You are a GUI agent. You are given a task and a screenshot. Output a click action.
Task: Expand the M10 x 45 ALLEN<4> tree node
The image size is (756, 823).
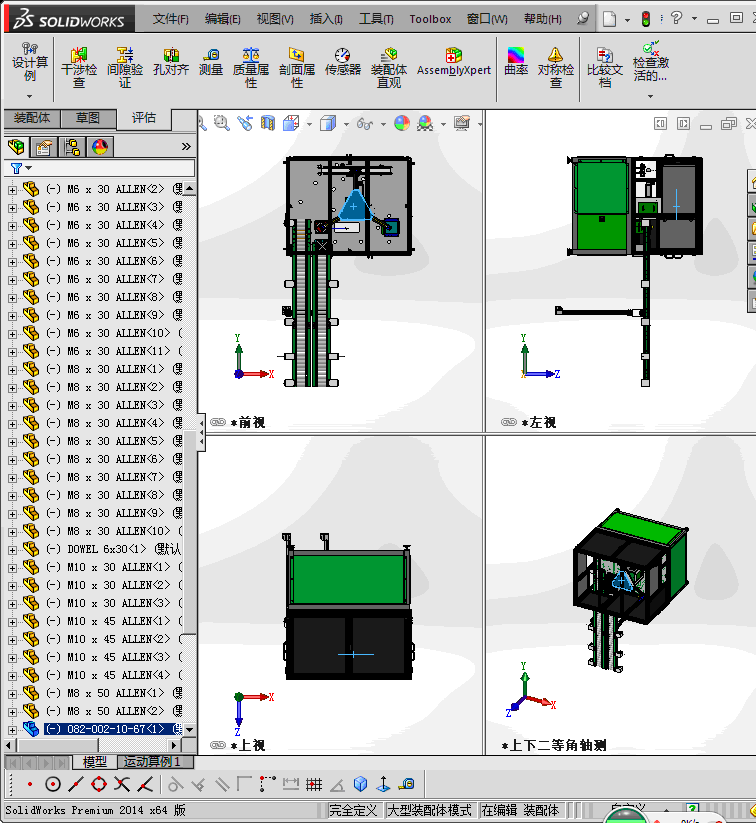pos(12,676)
